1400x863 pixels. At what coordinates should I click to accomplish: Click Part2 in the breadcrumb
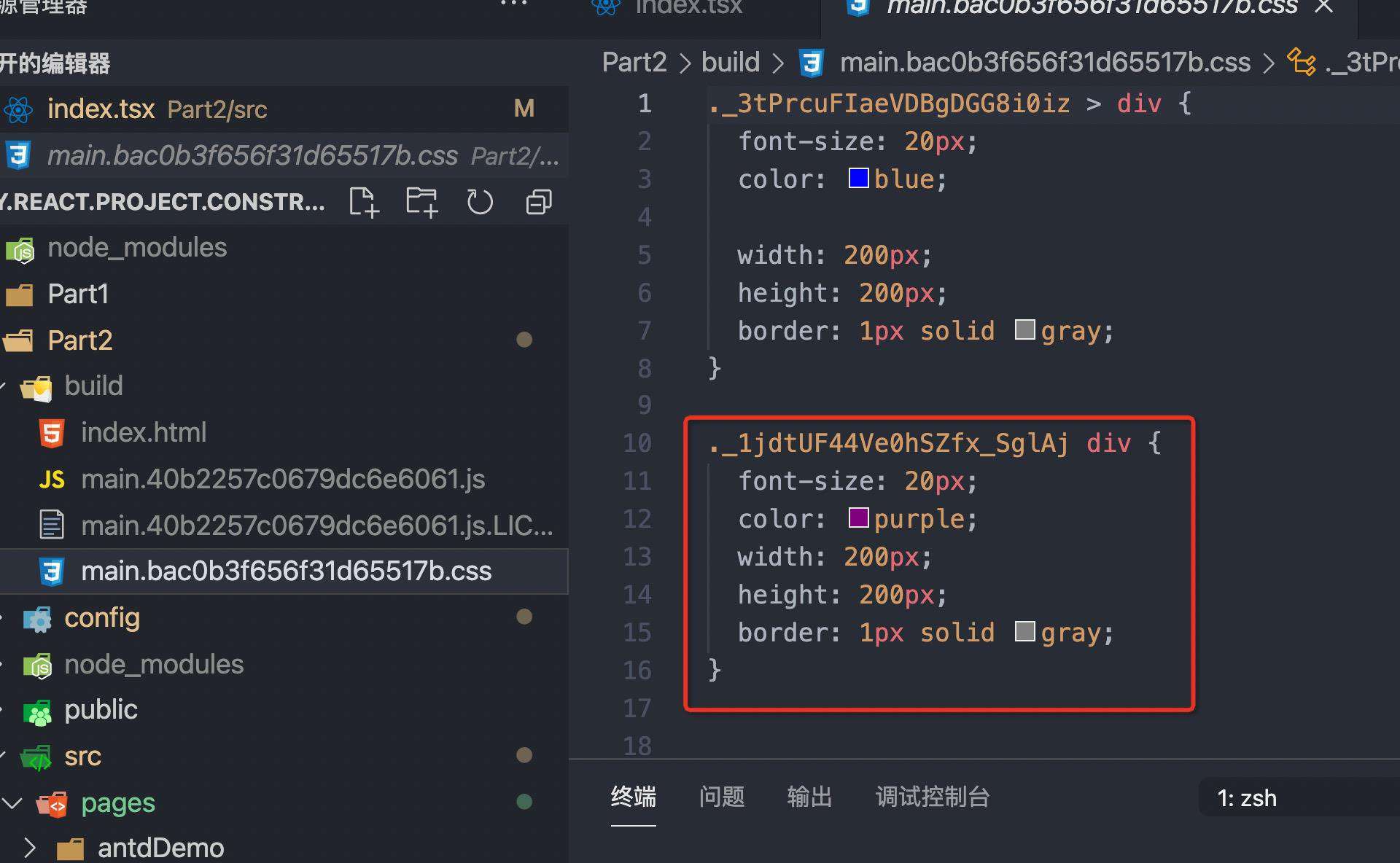(x=634, y=63)
